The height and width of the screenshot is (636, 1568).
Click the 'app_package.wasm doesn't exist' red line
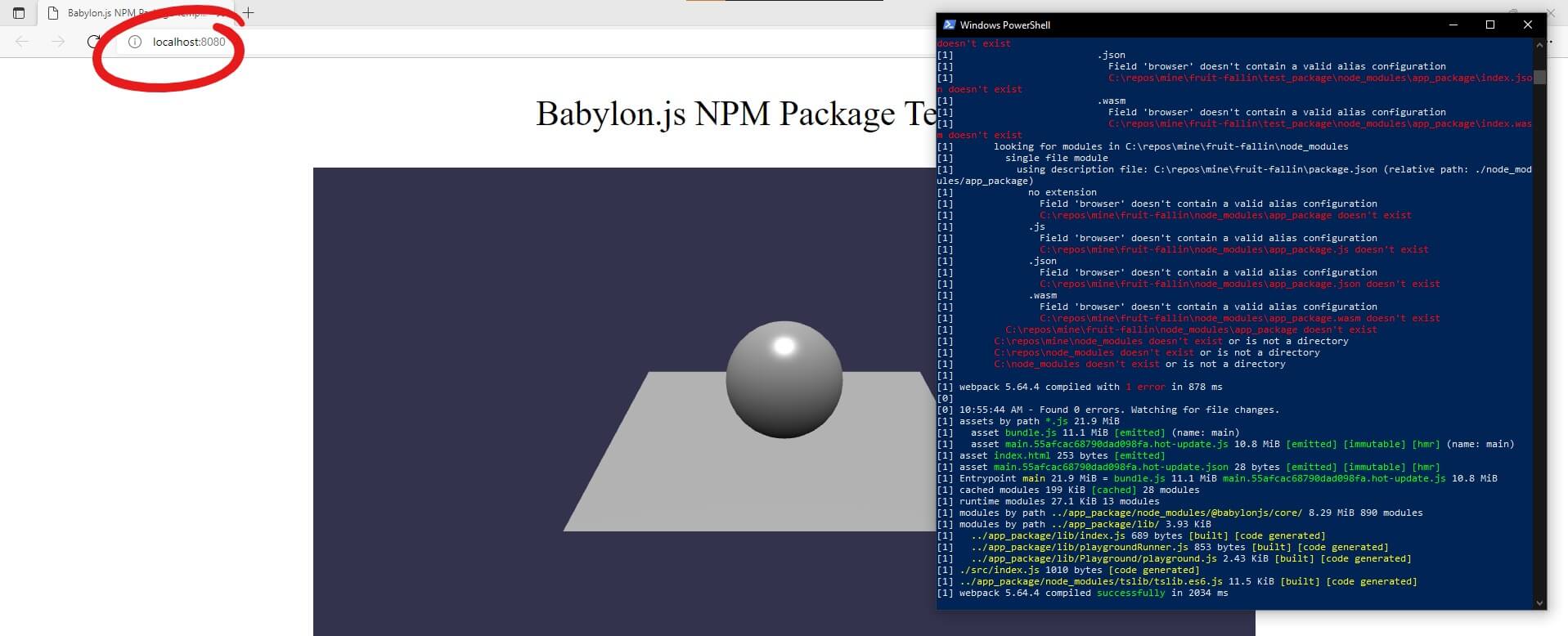[1240, 318]
